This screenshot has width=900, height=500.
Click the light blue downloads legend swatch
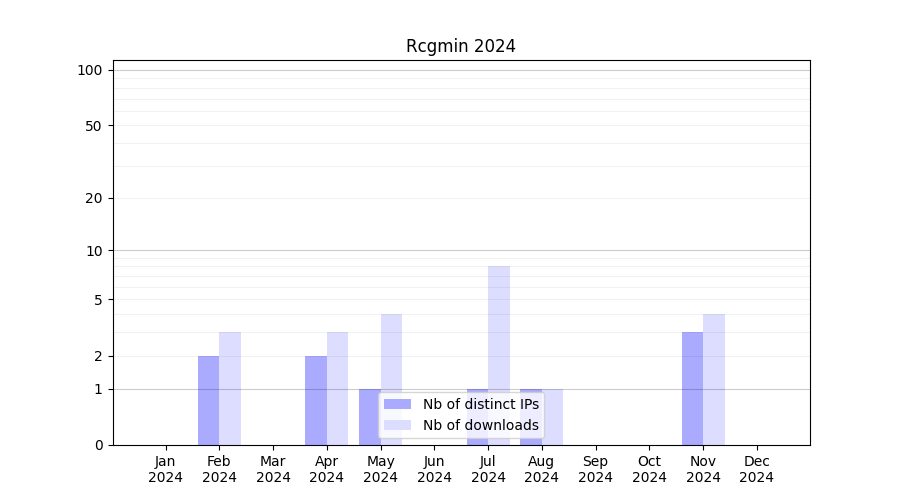click(397, 425)
